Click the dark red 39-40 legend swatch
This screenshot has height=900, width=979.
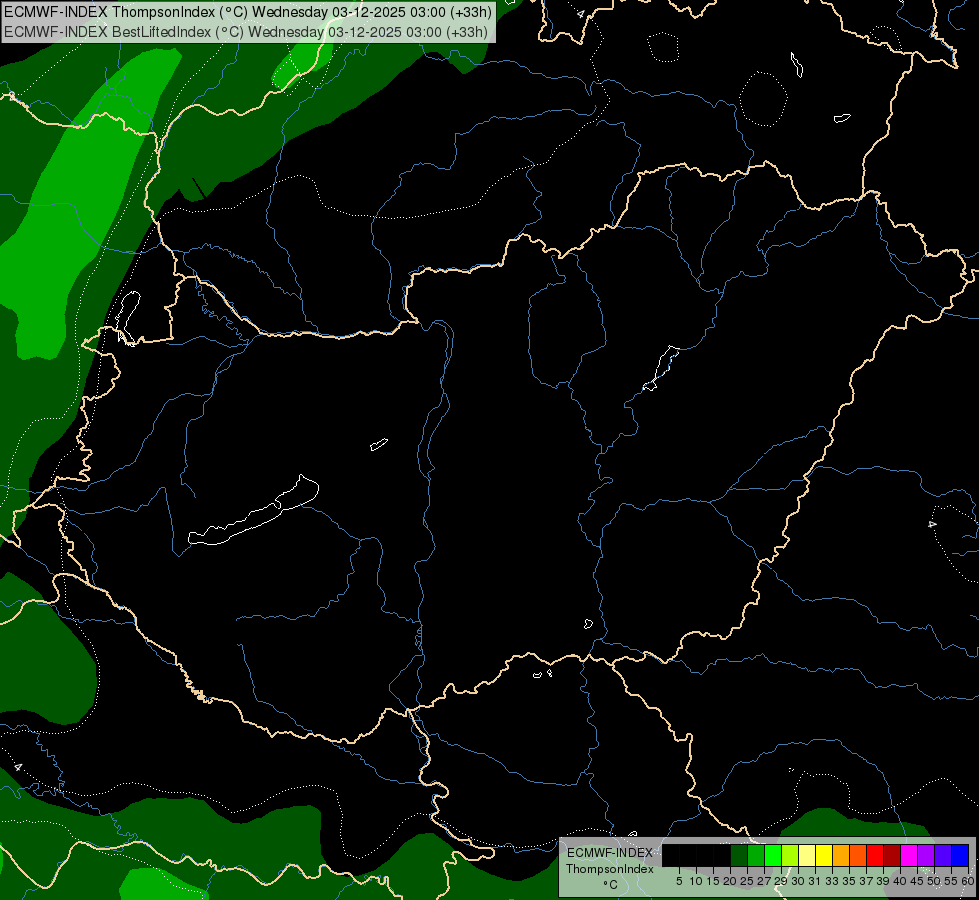(x=892, y=855)
